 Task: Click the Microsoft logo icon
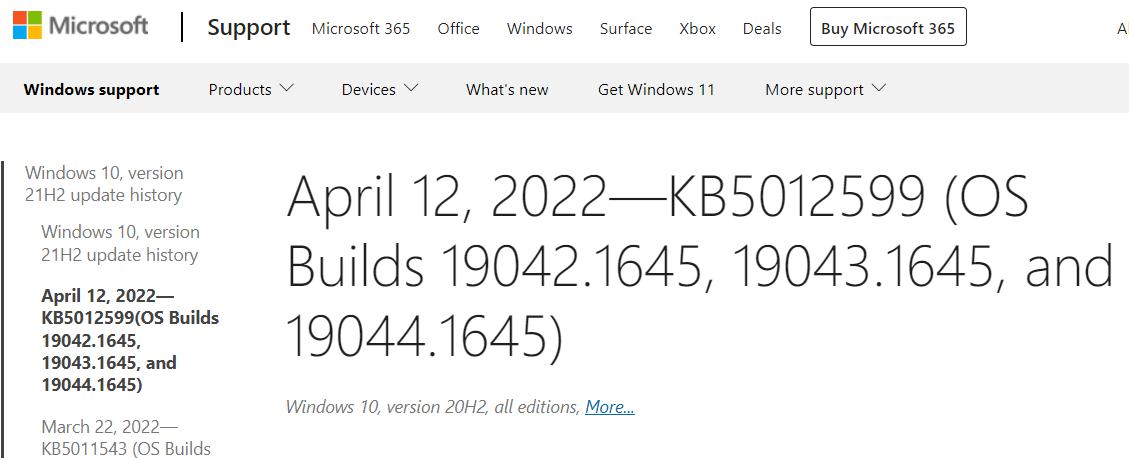pyautogui.click(x=27, y=26)
